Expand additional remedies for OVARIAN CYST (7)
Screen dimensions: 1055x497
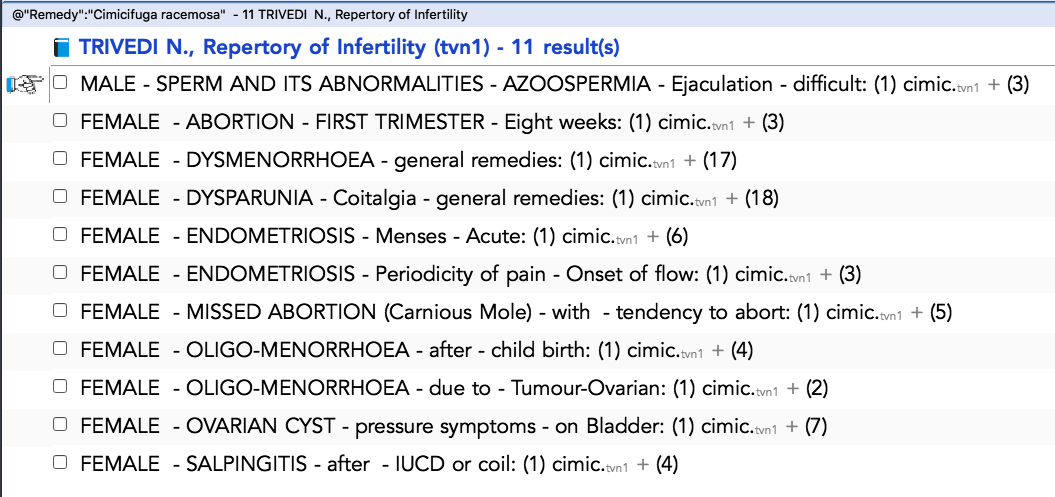pyautogui.click(x=793, y=426)
